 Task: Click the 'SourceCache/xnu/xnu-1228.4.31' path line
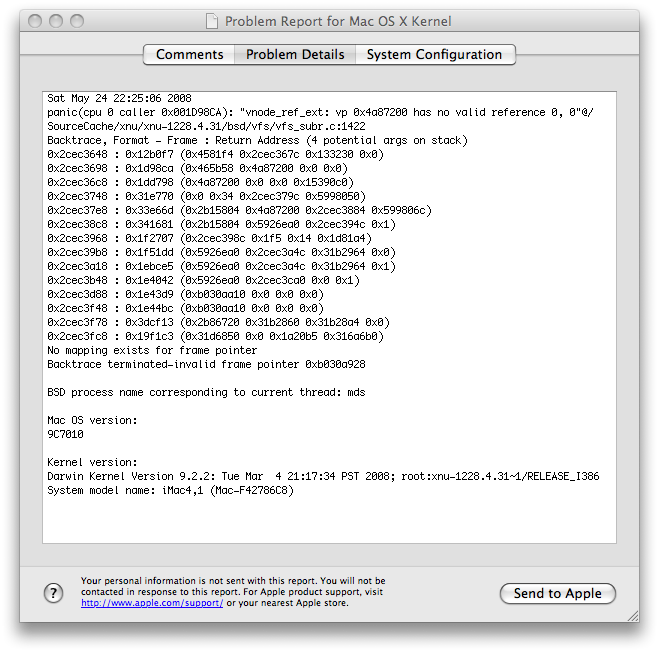(206, 126)
